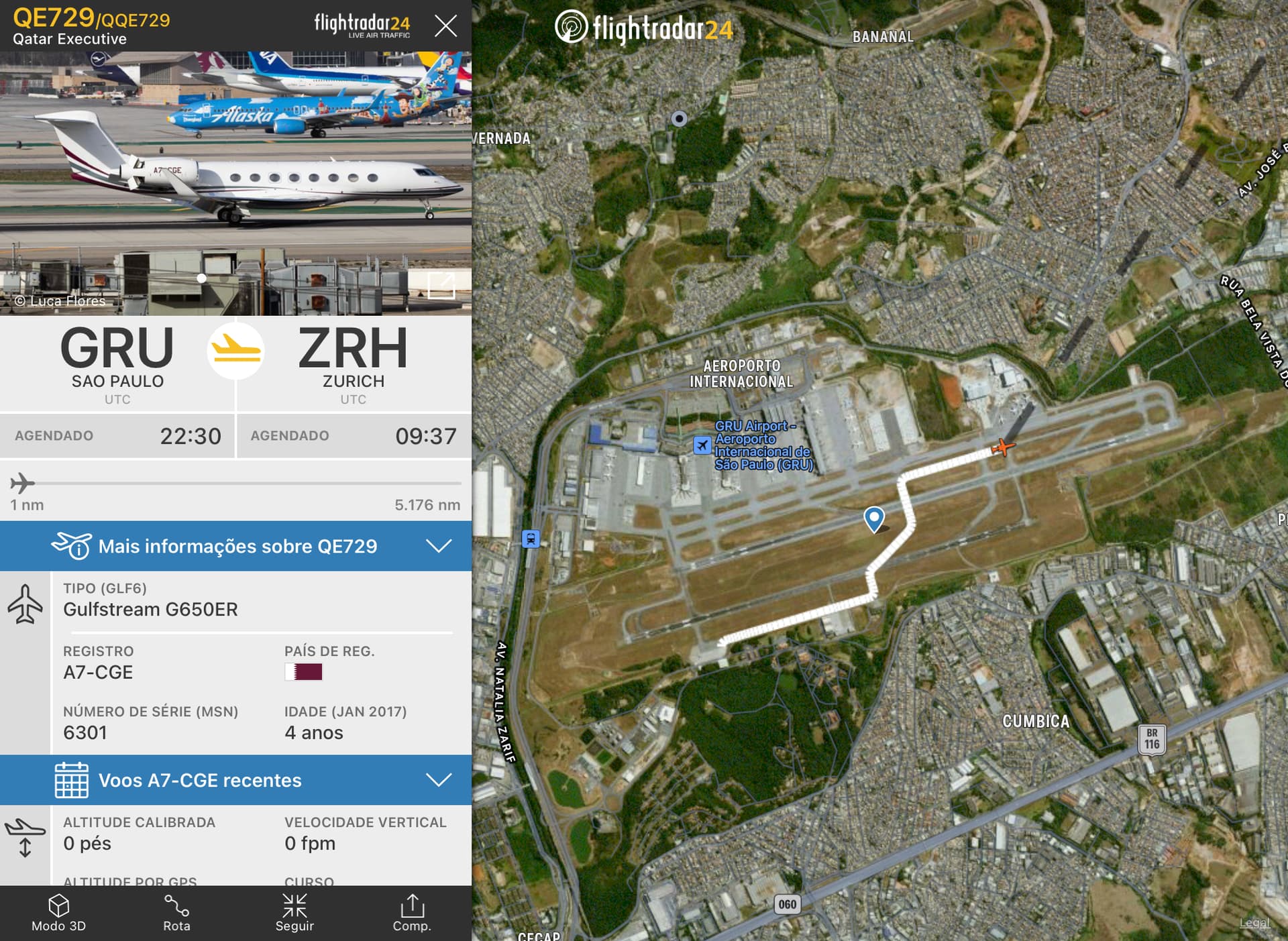Click the gray dot marker near Bananal
This screenshot has height=941, width=1288.
click(x=679, y=119)
